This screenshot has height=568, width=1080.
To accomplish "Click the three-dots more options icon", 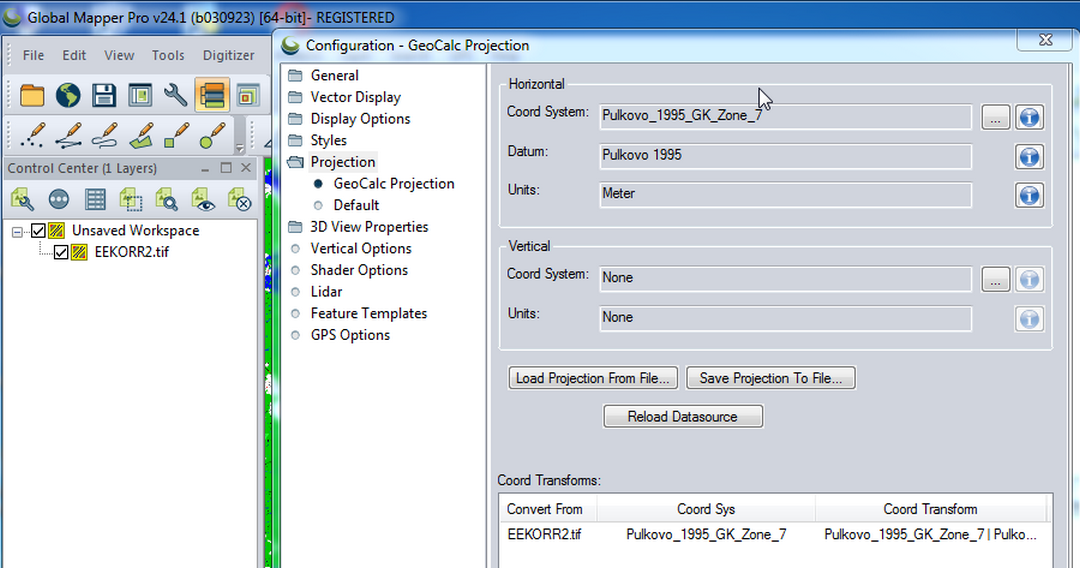I will point(59,200).
